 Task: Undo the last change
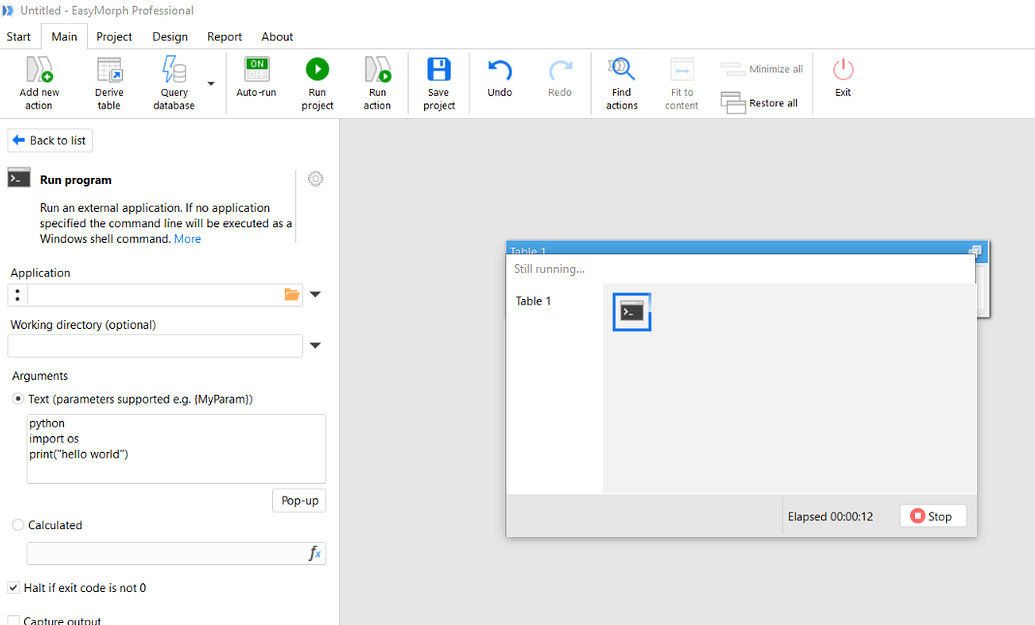(x=500, y=78)
